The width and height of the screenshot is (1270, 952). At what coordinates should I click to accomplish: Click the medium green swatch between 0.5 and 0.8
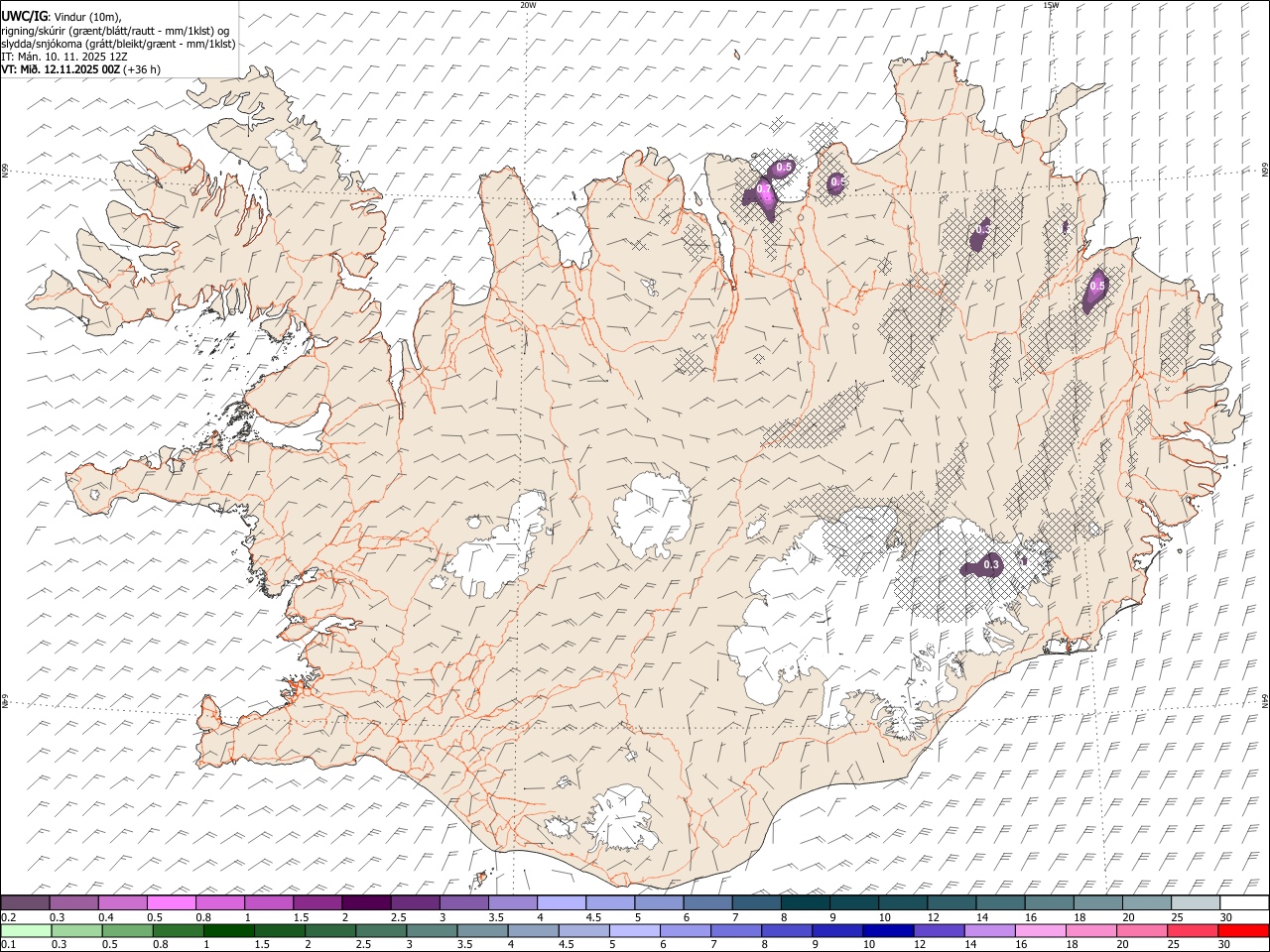[x=128, y=931]
